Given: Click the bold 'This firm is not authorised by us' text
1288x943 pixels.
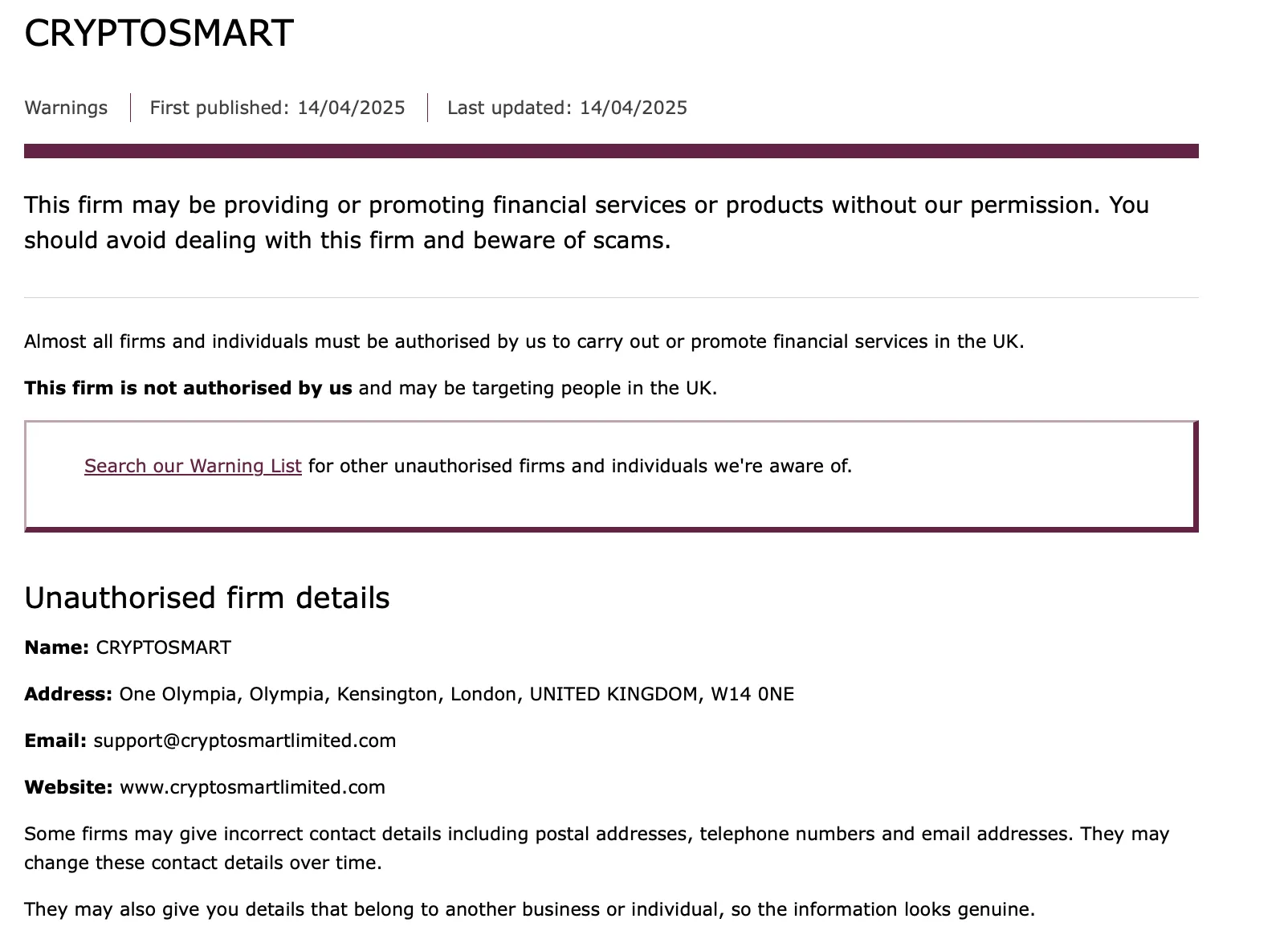Looking at the screenshot, I should (188, 388).
